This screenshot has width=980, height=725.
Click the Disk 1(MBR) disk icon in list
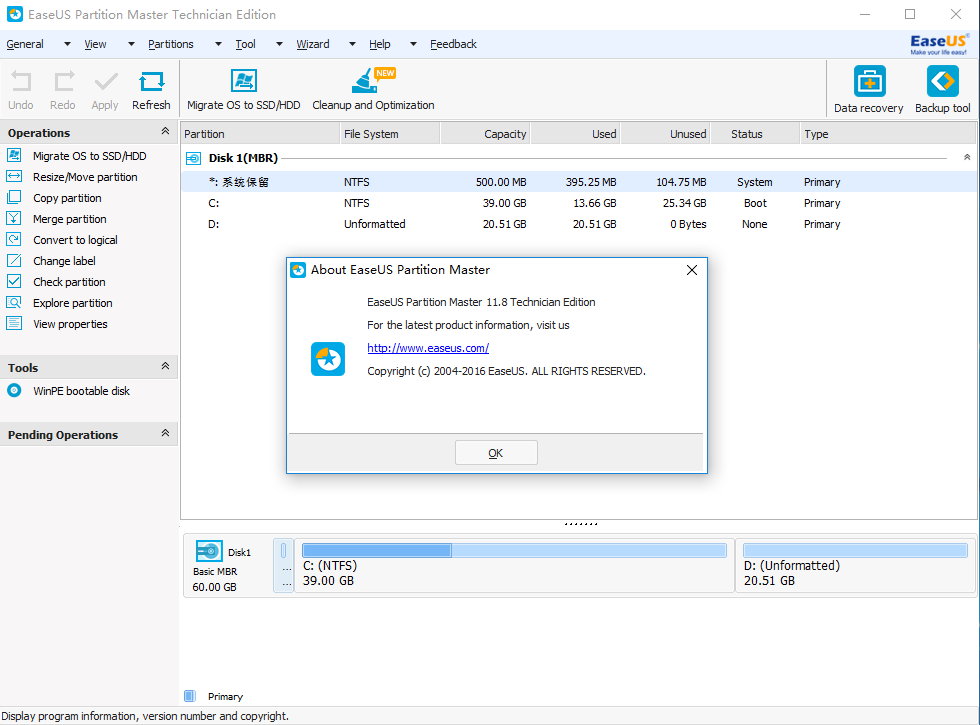click(x=193, y=159)
